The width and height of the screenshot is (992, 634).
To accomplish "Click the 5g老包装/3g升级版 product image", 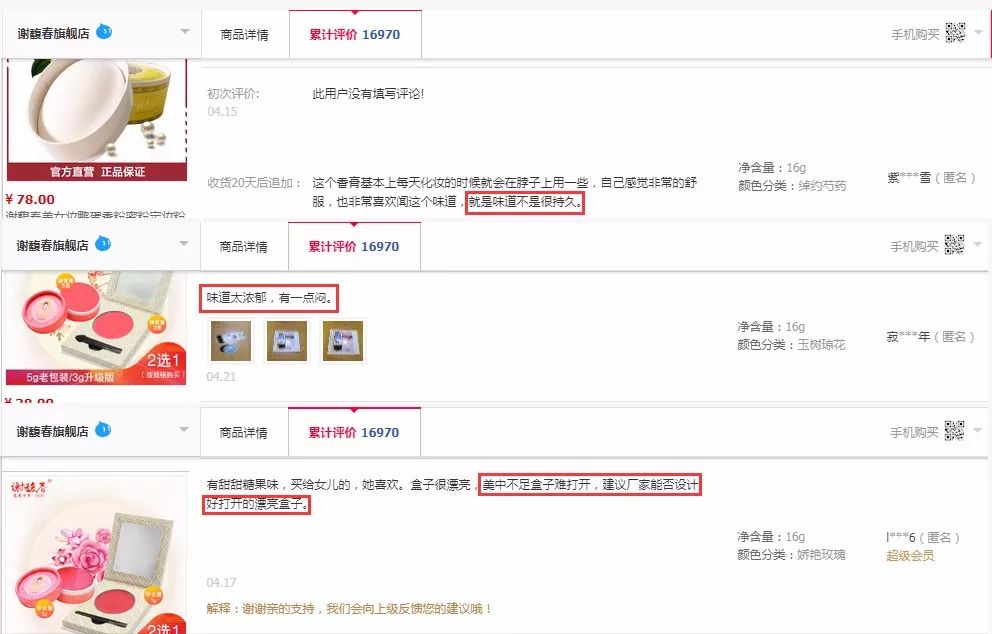I will [x=96, y=328].
